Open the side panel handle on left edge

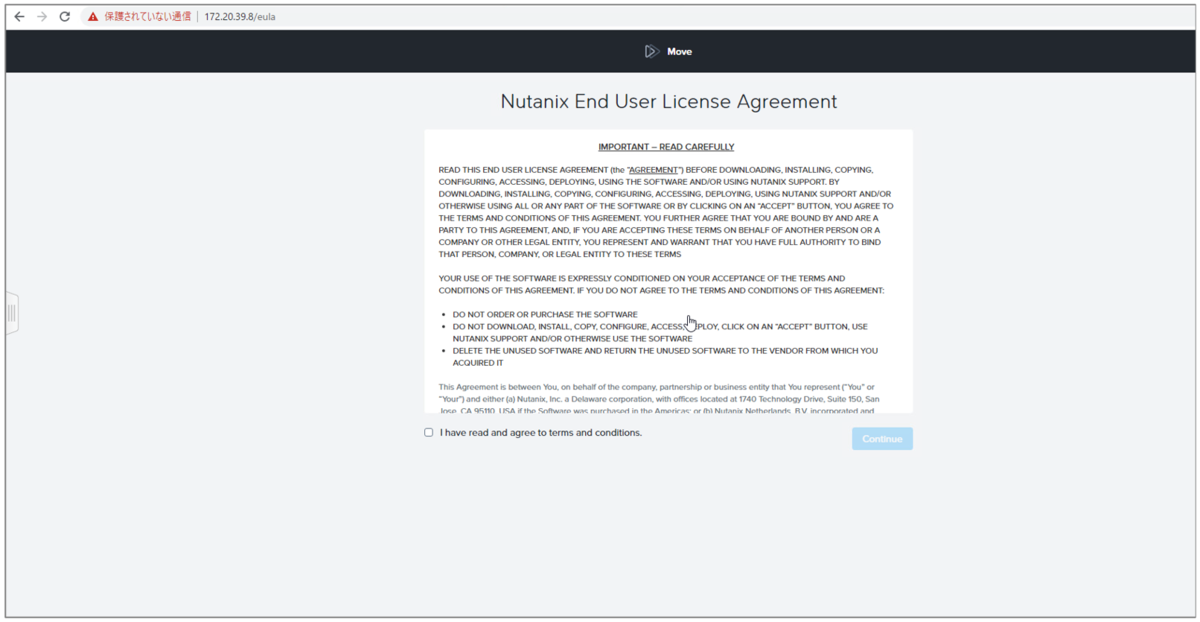point(12,313)
